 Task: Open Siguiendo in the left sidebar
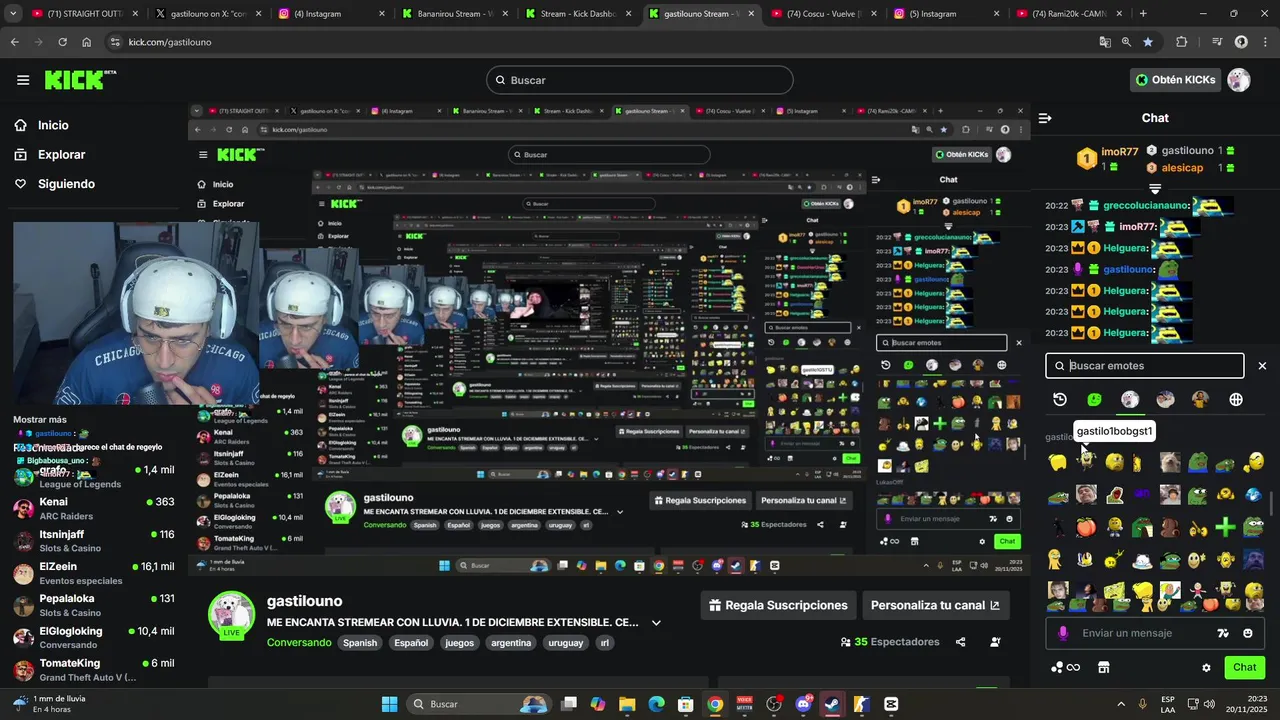(x=66, y=184)
